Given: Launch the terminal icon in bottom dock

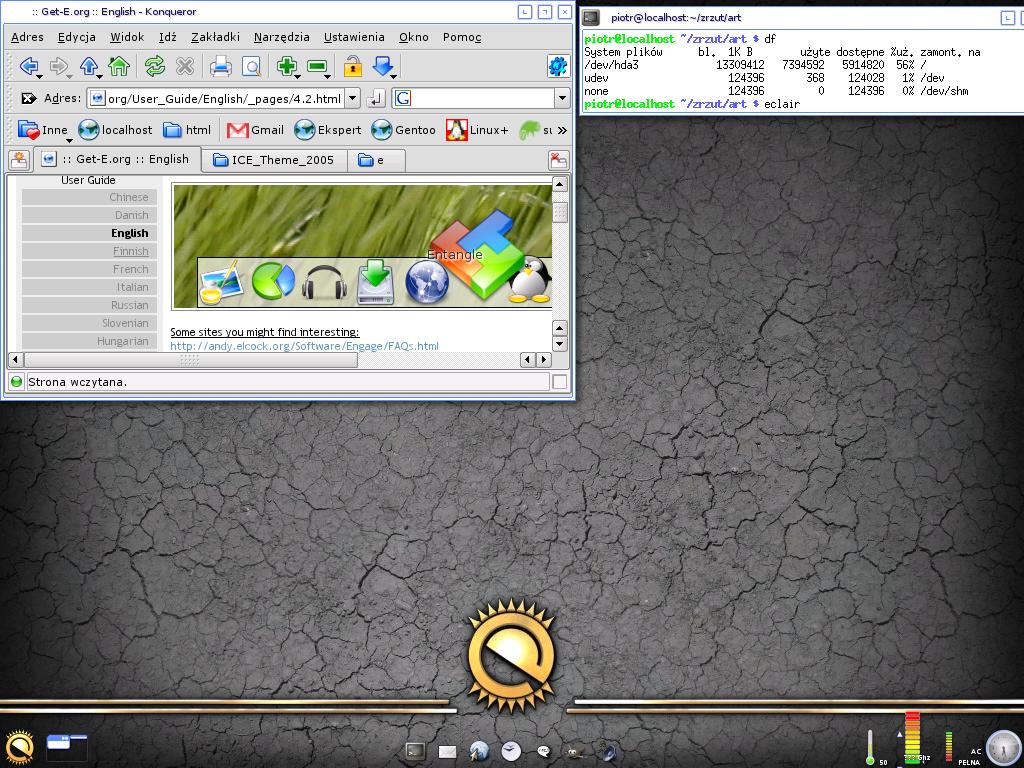Looking at the screenshot, I should (415, 751).
